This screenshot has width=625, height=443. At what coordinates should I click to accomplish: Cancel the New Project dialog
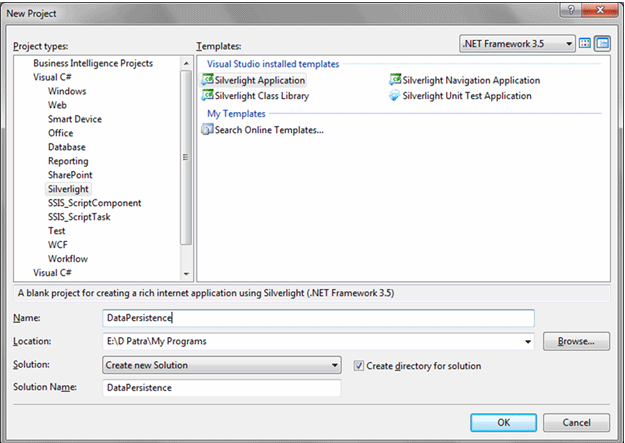576,423
